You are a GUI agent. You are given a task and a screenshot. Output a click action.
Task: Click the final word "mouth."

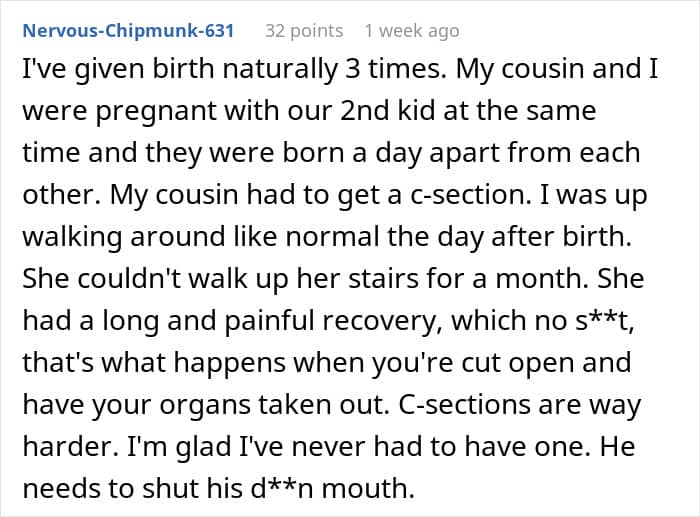(x=368, y=488)
